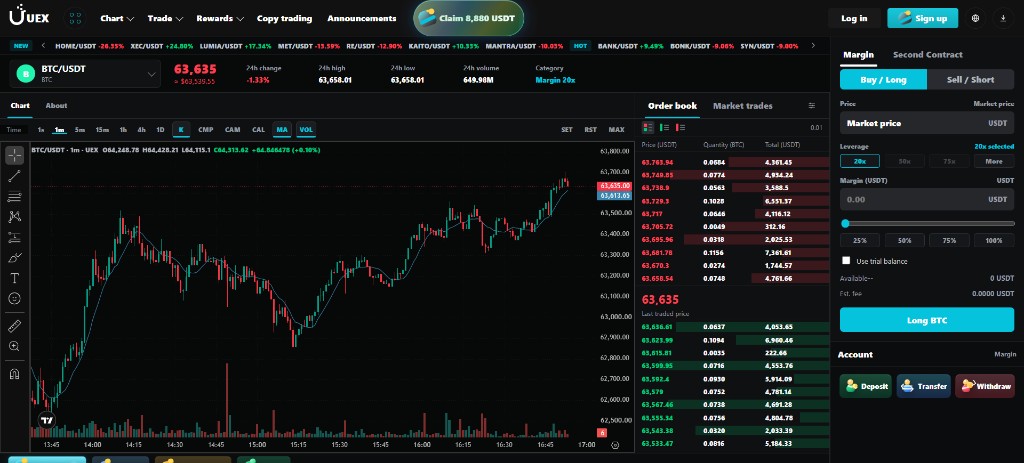Click the Deposit button
Viewport: 1024px width, 463px height.
point(865,386)
